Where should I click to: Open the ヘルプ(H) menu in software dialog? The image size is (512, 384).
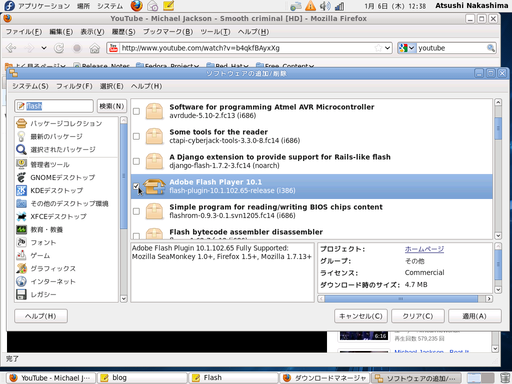click(146, 86)
